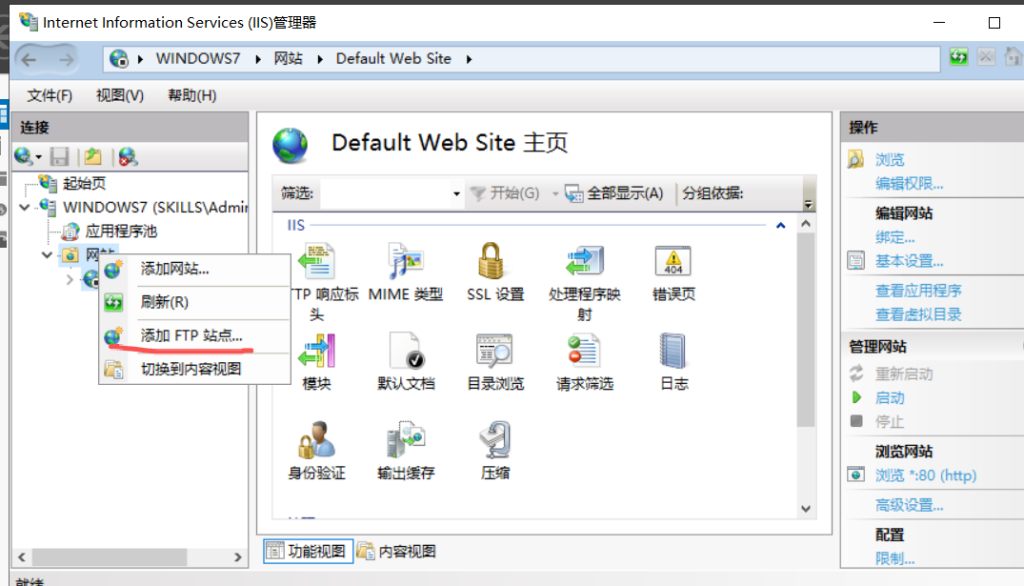
Task: Open the 错误页 icon
Action: pyautogui.click(x=673, y=263)
